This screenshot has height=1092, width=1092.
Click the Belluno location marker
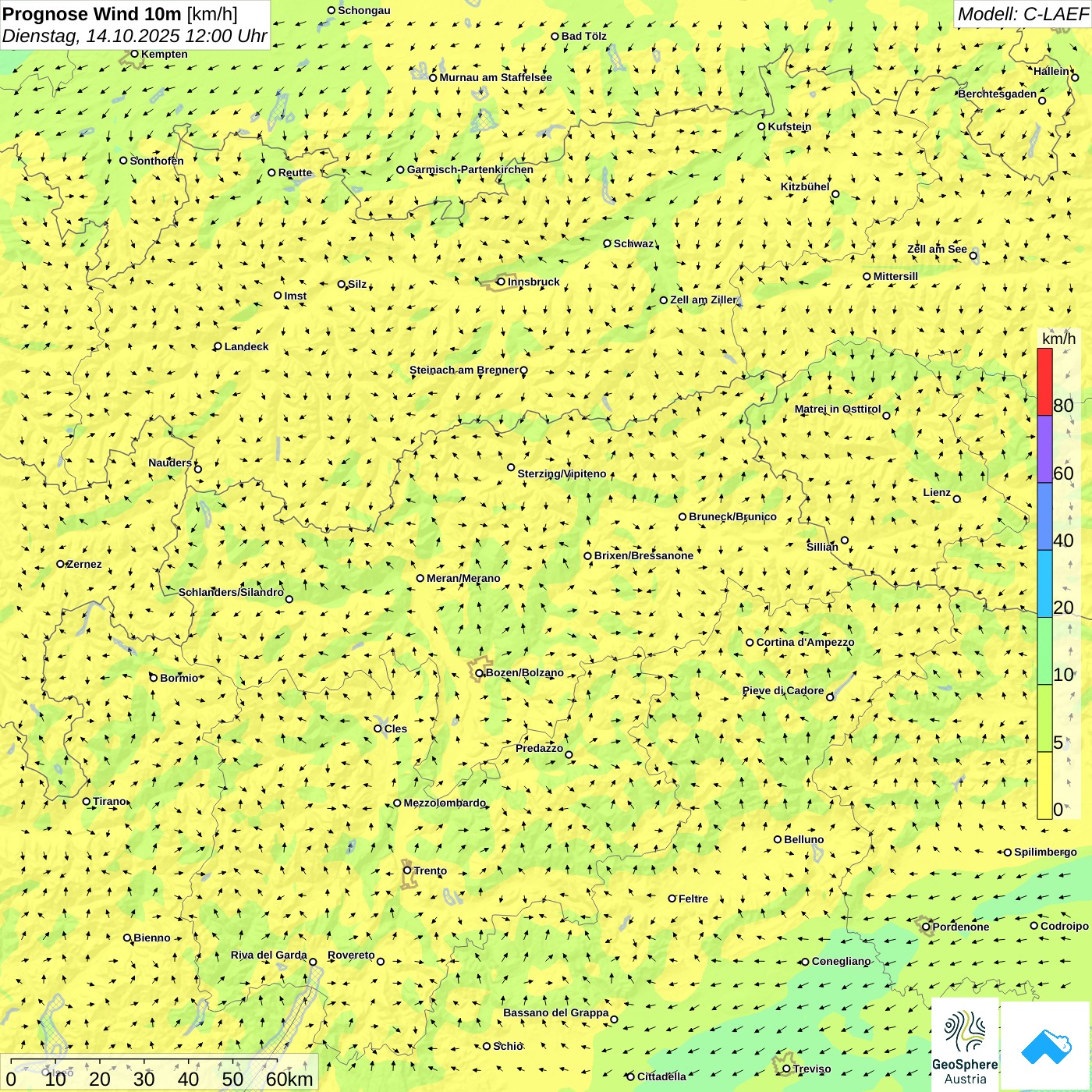(x=778, y=839)
